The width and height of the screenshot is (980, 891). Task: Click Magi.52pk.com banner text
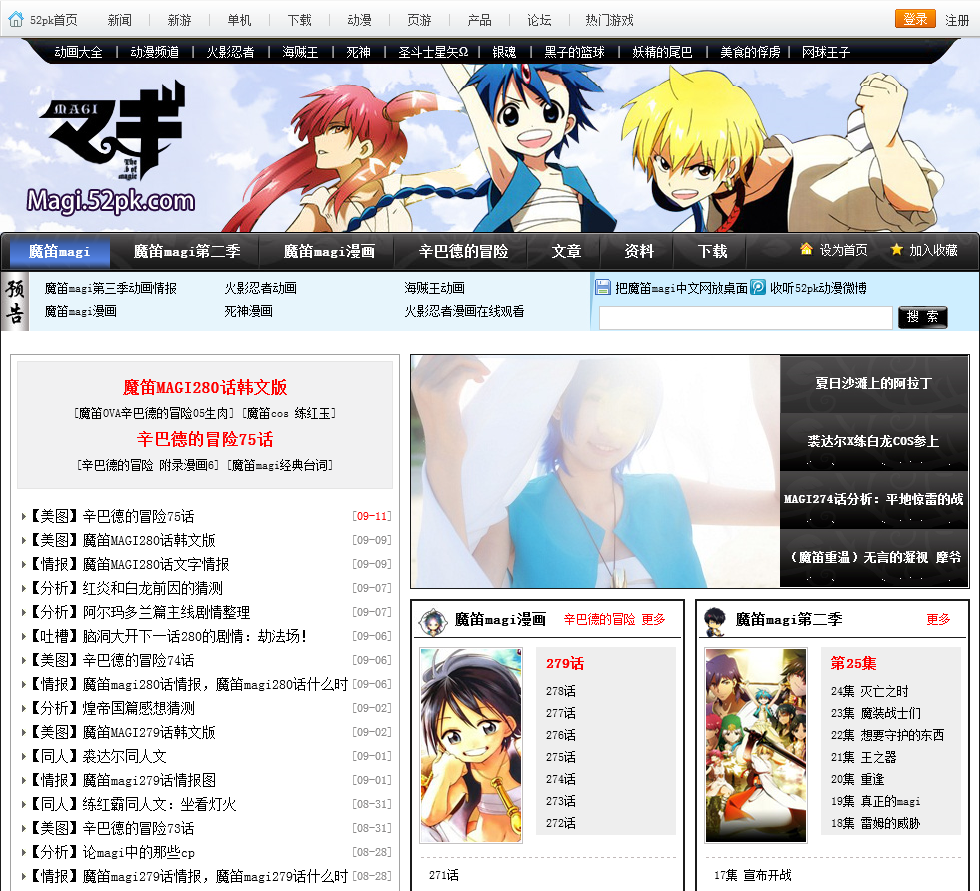coord(110,201)
